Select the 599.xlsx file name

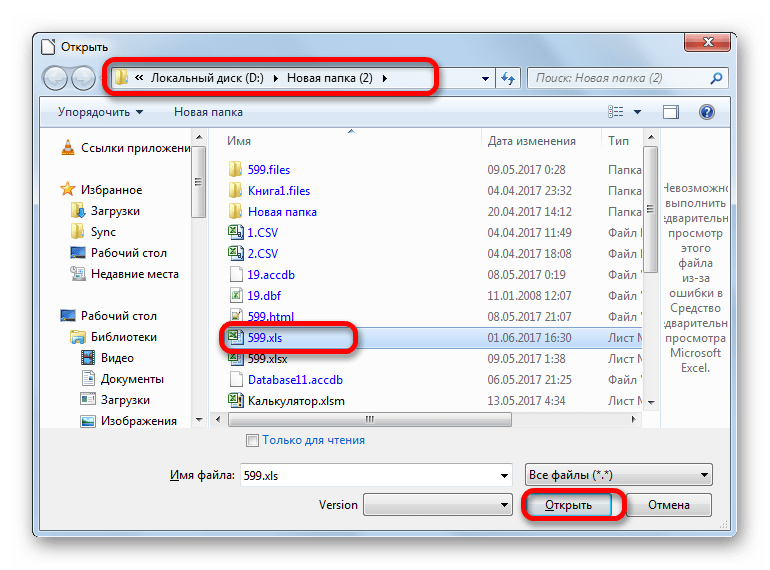[x=268, y=359]
